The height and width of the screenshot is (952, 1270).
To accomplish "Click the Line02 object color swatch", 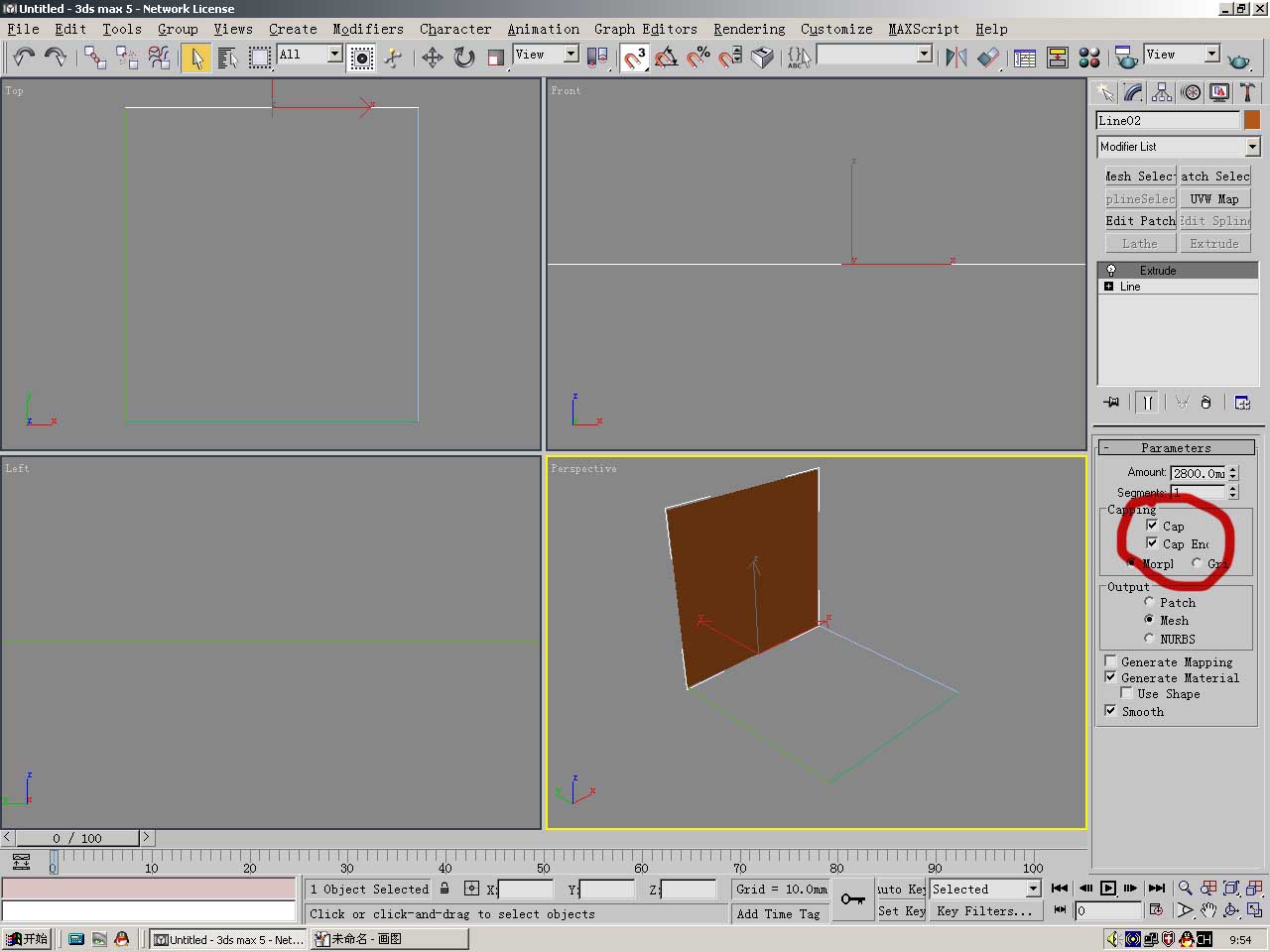I will tap(1252, 120).
